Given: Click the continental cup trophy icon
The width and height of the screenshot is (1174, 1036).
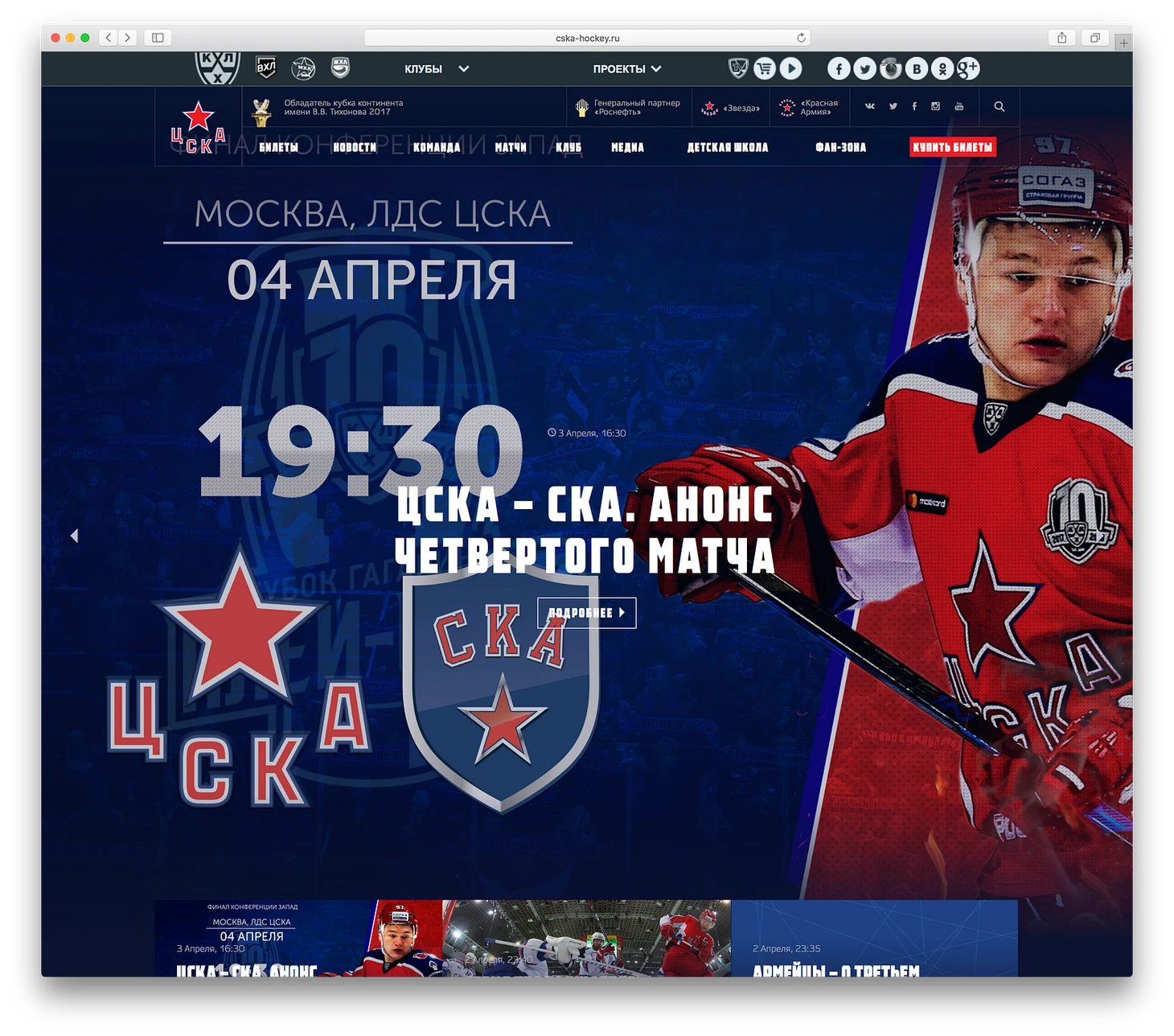Looking at the screenshot, I should click(x=261, y=113).
